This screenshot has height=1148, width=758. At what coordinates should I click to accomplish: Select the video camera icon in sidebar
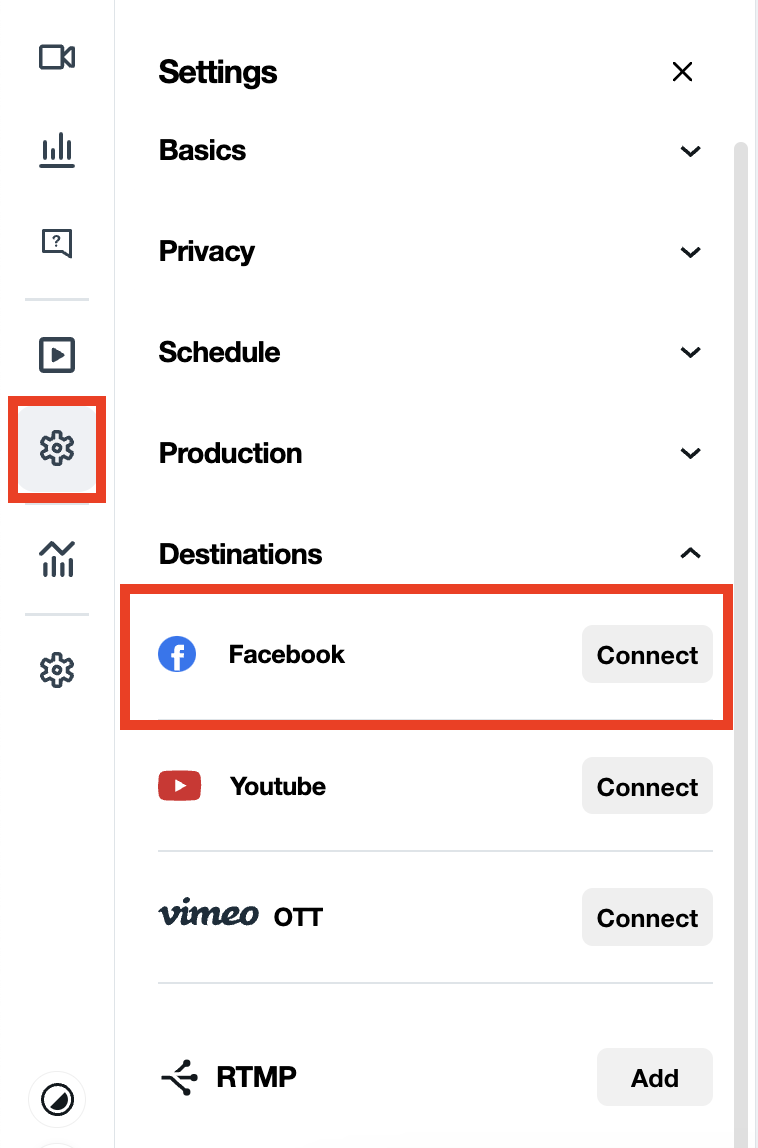point(57,57)
